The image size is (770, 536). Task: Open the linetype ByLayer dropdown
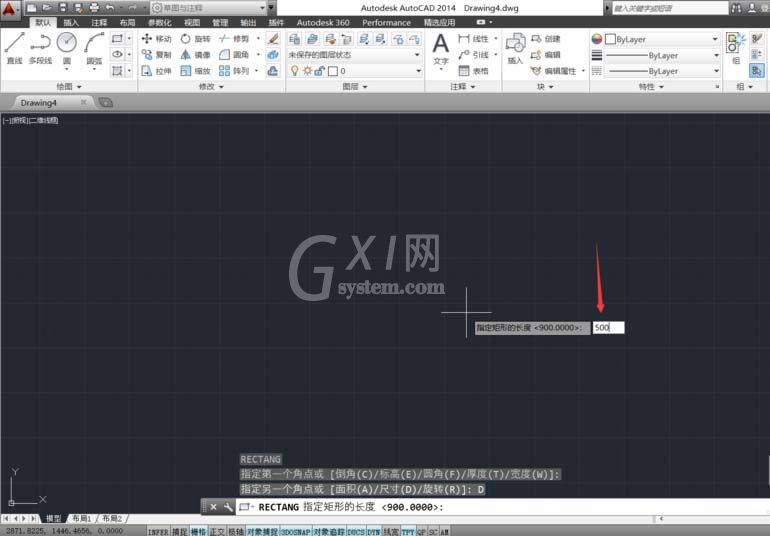[662, 71]
